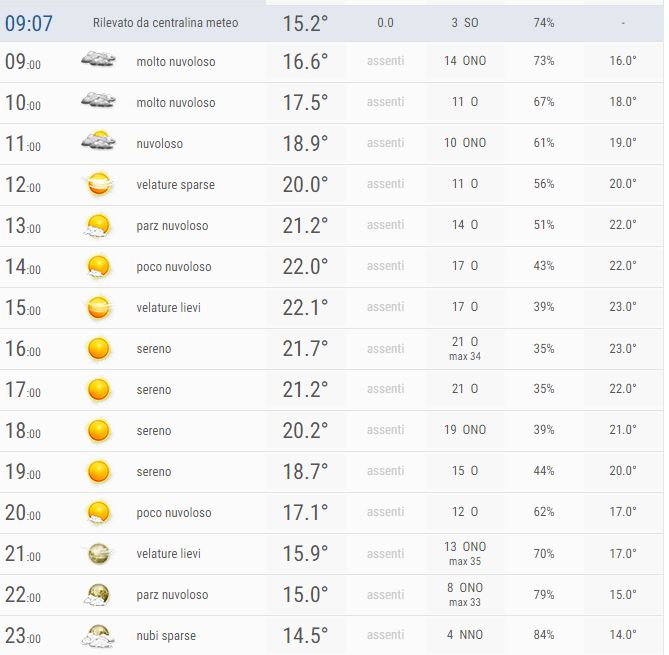Select the night clouds icon at 23:00
This screenshot has width=669, height=655.
click(98, 636)
